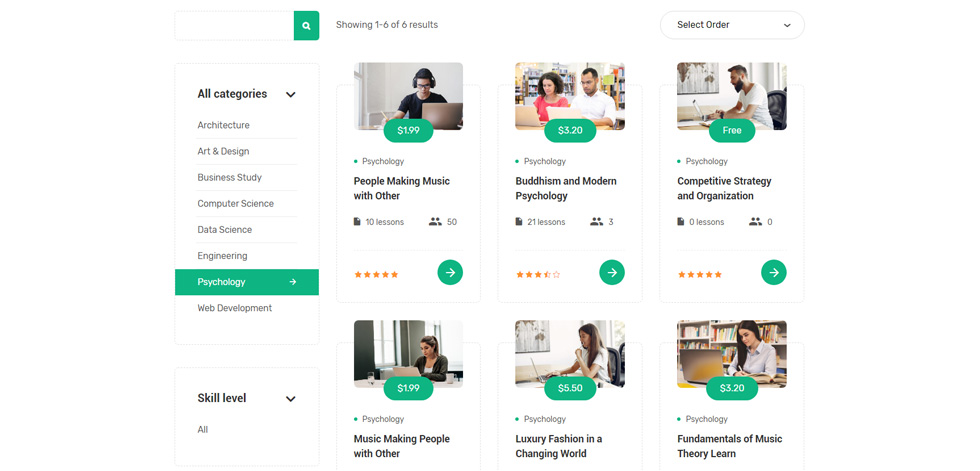
Task: Click the $1.99 badge on Music Making People
Action: pyautogui.click(x=408, y=389)
